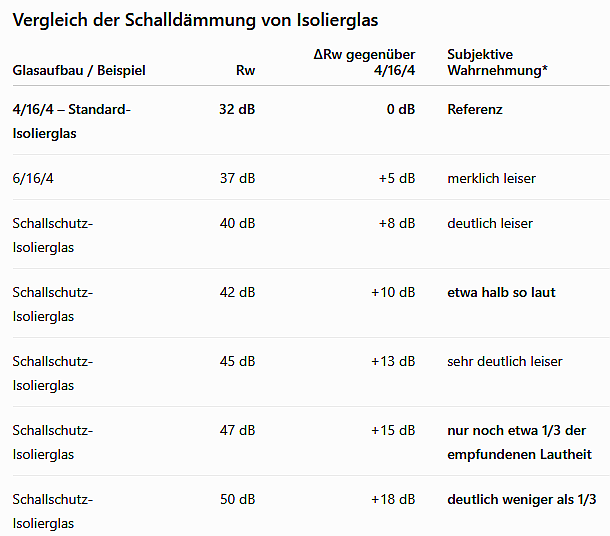Click the 'deutlich leiser' perception cell
Screen dimensions: 610x536
tap(490, 223)
